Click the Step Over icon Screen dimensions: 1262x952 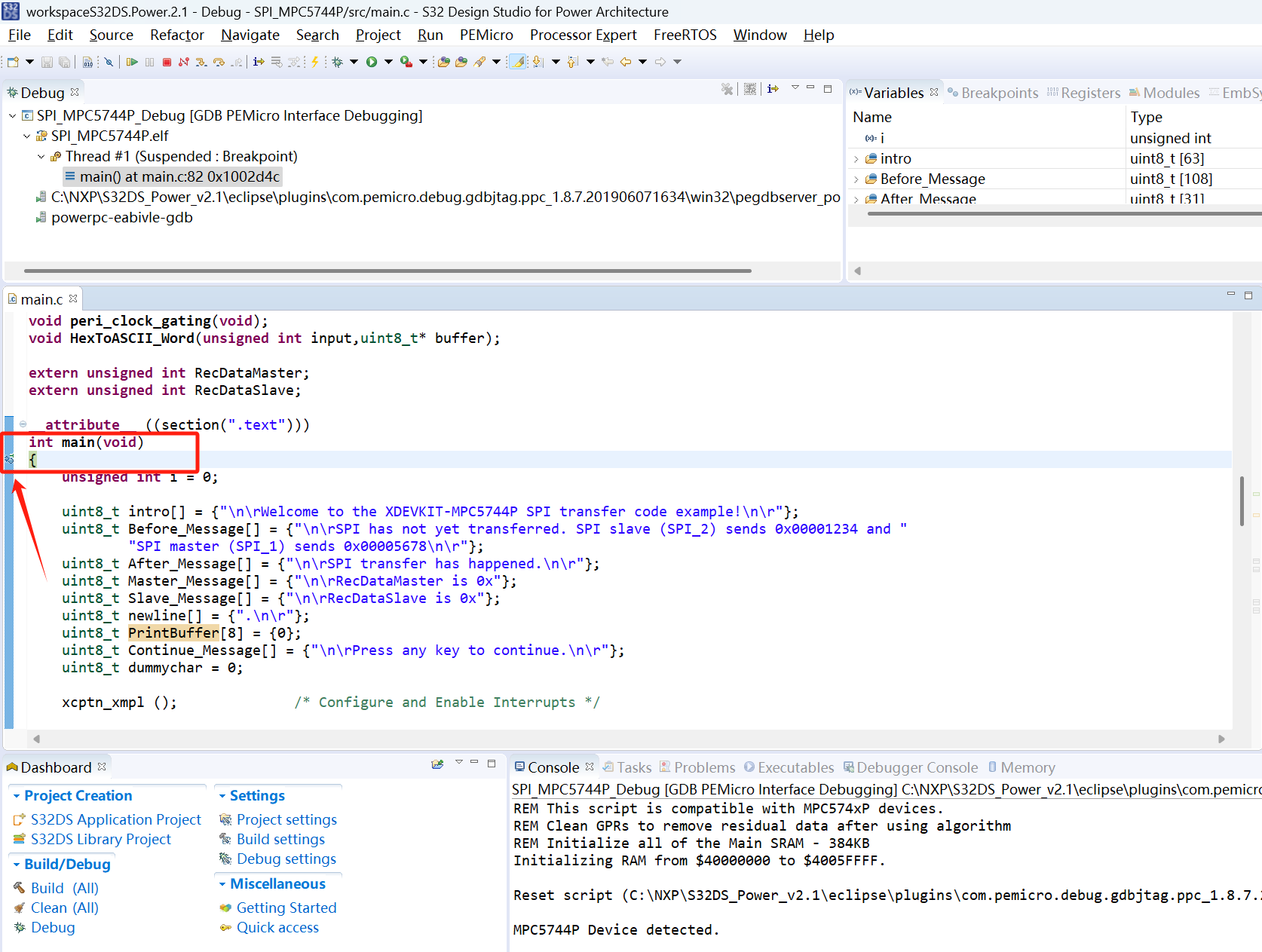(219, 62)
